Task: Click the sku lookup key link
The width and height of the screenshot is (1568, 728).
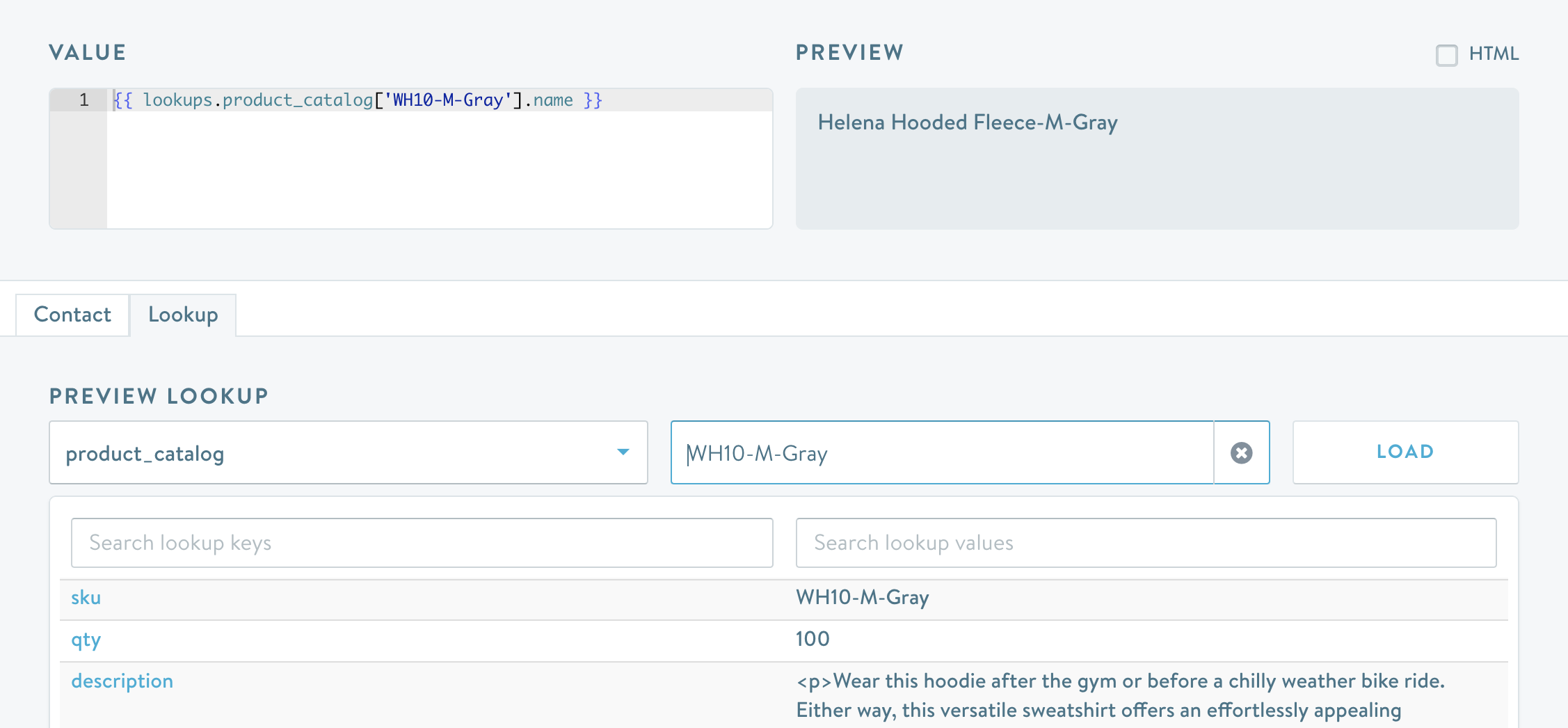Action: (86, 598)
